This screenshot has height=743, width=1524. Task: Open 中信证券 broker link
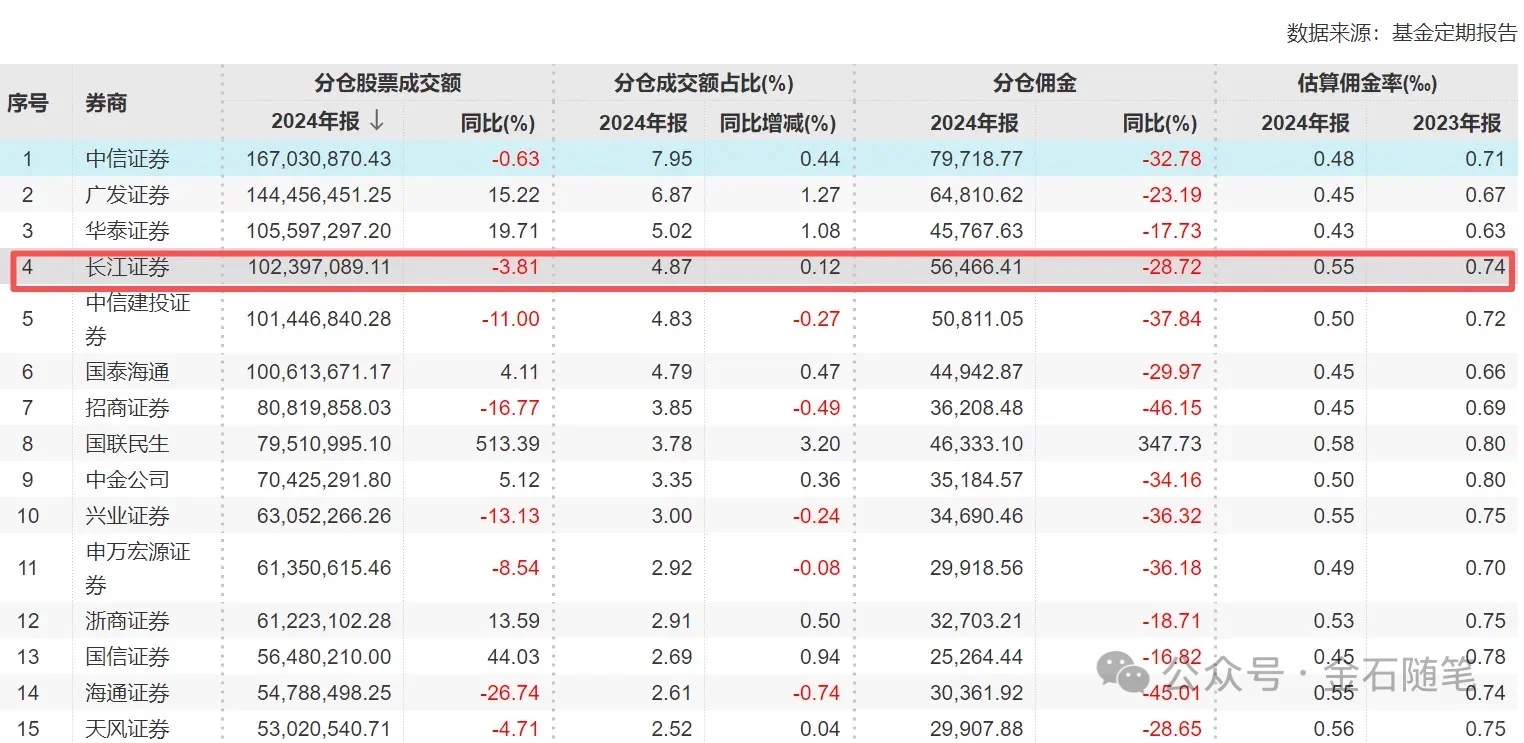127,158
